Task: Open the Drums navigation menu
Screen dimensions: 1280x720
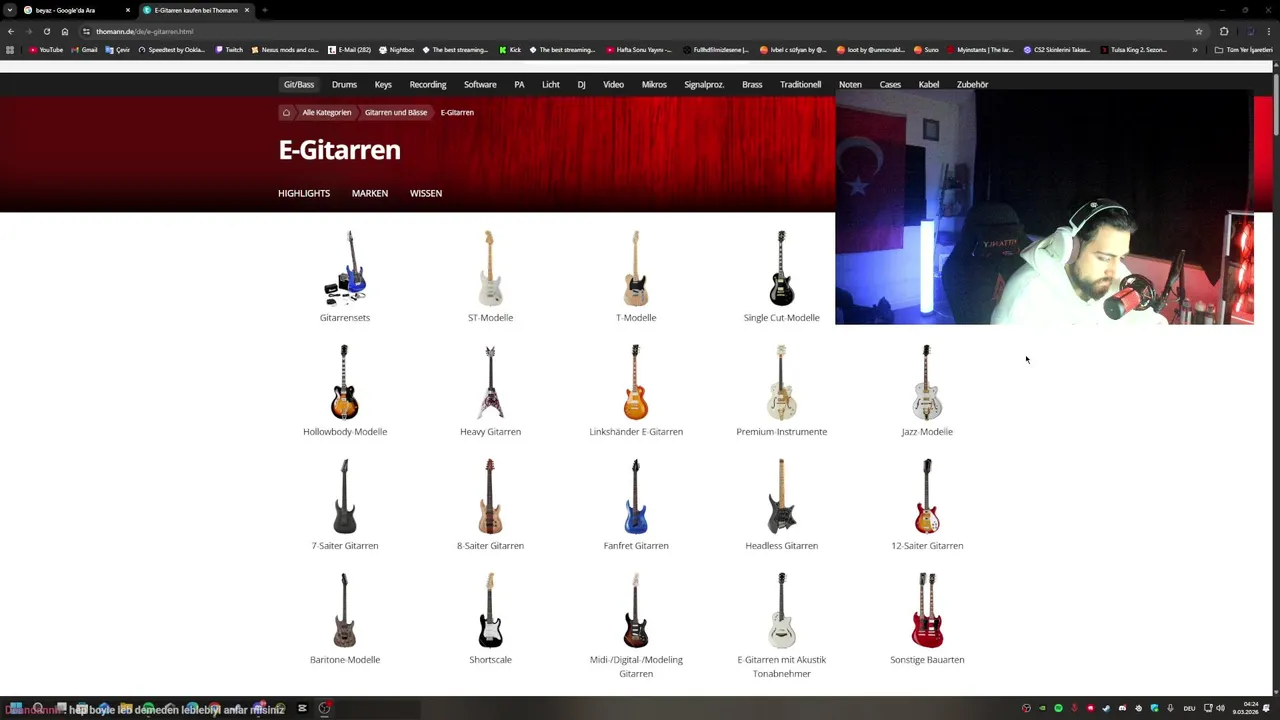Action: click(344, 84)
